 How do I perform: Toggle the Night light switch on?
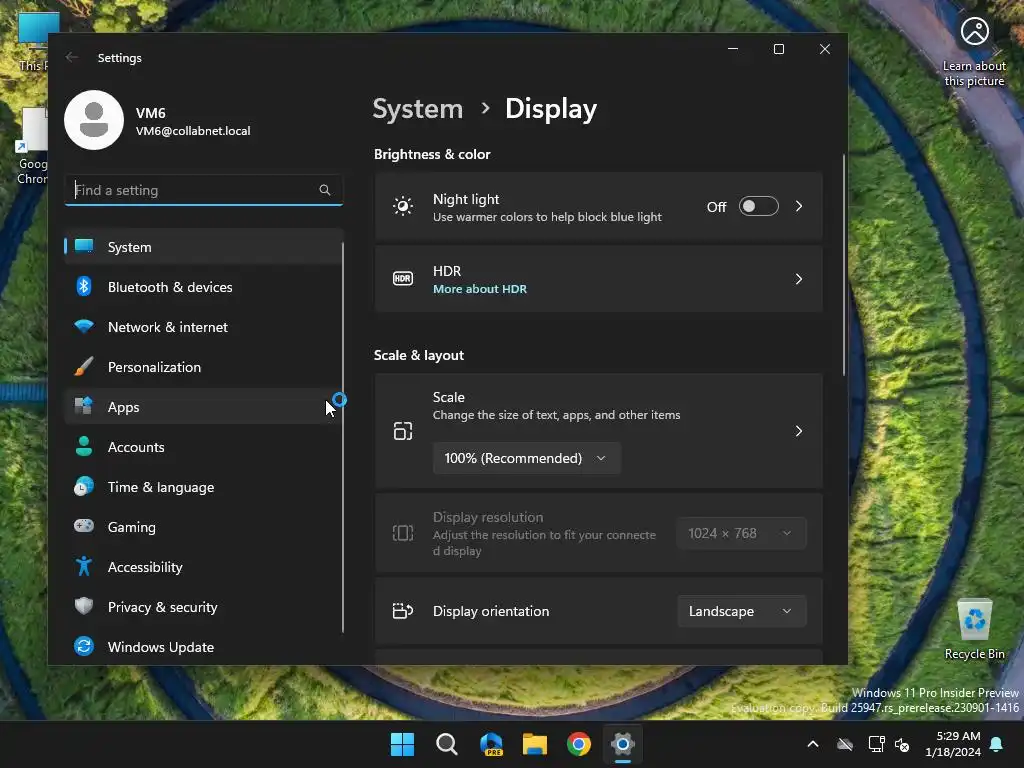point(758,206)
